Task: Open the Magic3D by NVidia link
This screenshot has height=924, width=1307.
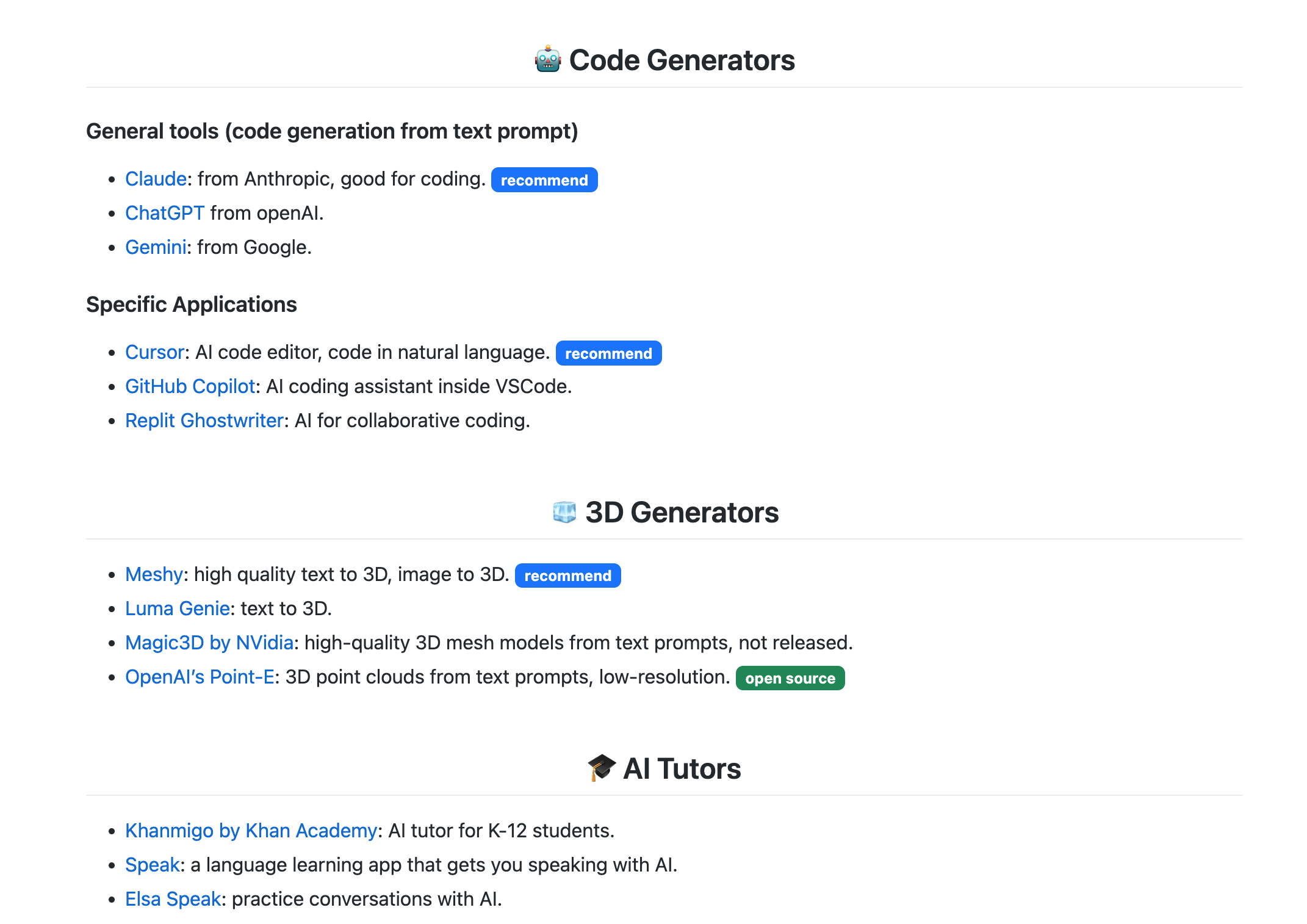Action: coord(209,643)
